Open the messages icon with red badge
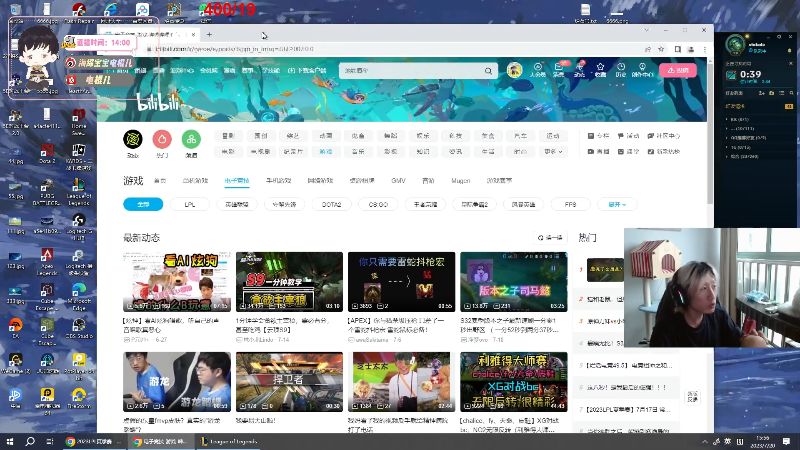Image resolution: width=800 pixels, height=450 pixels. (559, 69)
